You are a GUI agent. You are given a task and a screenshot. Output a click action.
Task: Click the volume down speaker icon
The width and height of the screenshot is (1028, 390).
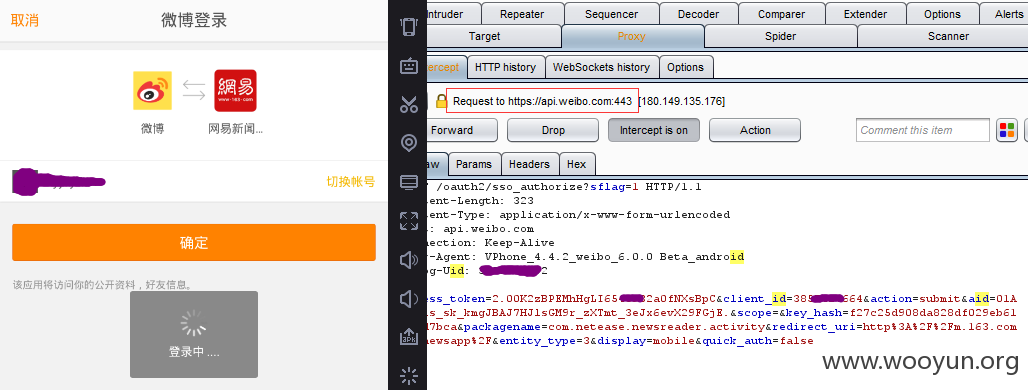pos(408,299)
